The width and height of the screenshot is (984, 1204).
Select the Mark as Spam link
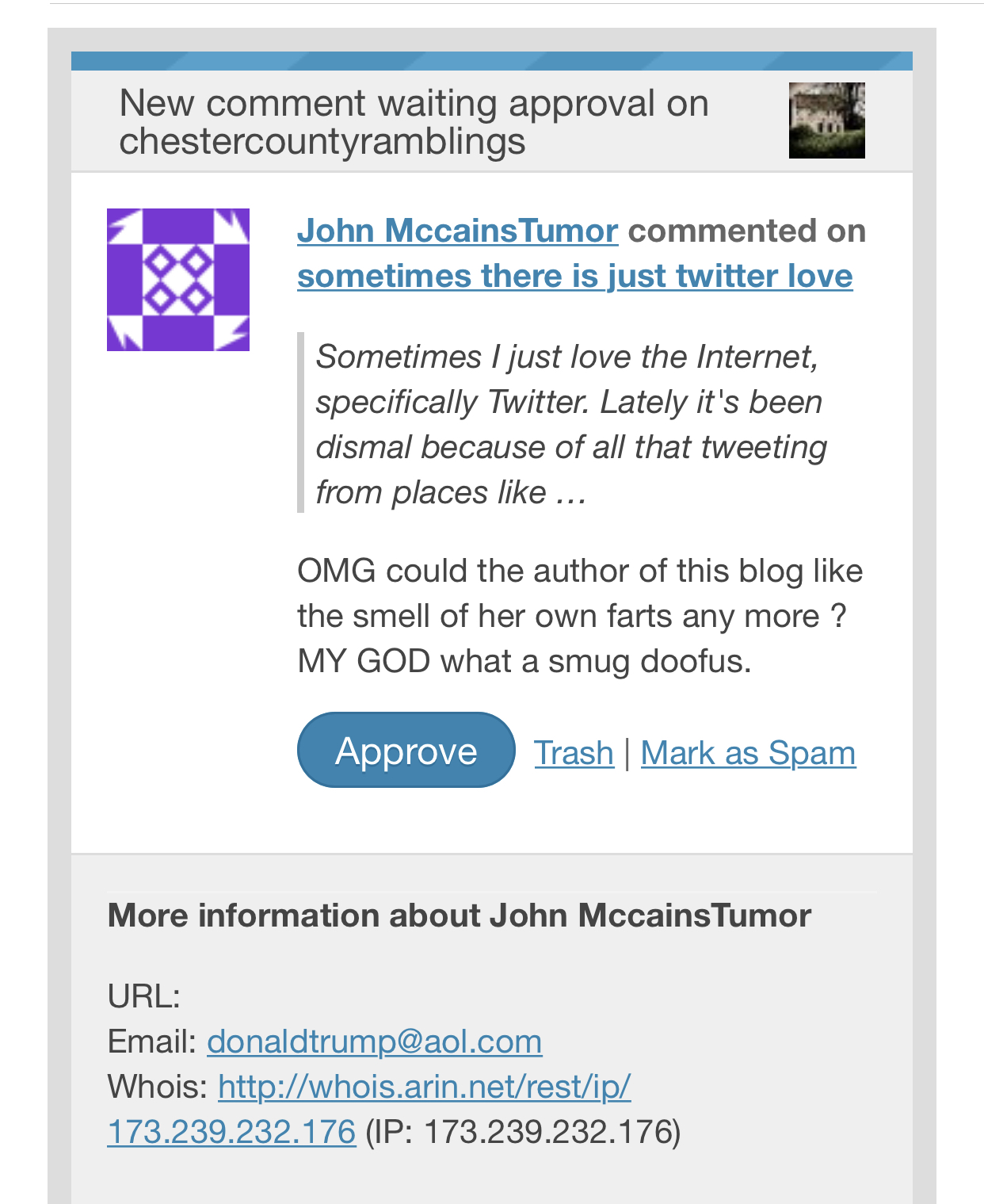coord(748,753)
